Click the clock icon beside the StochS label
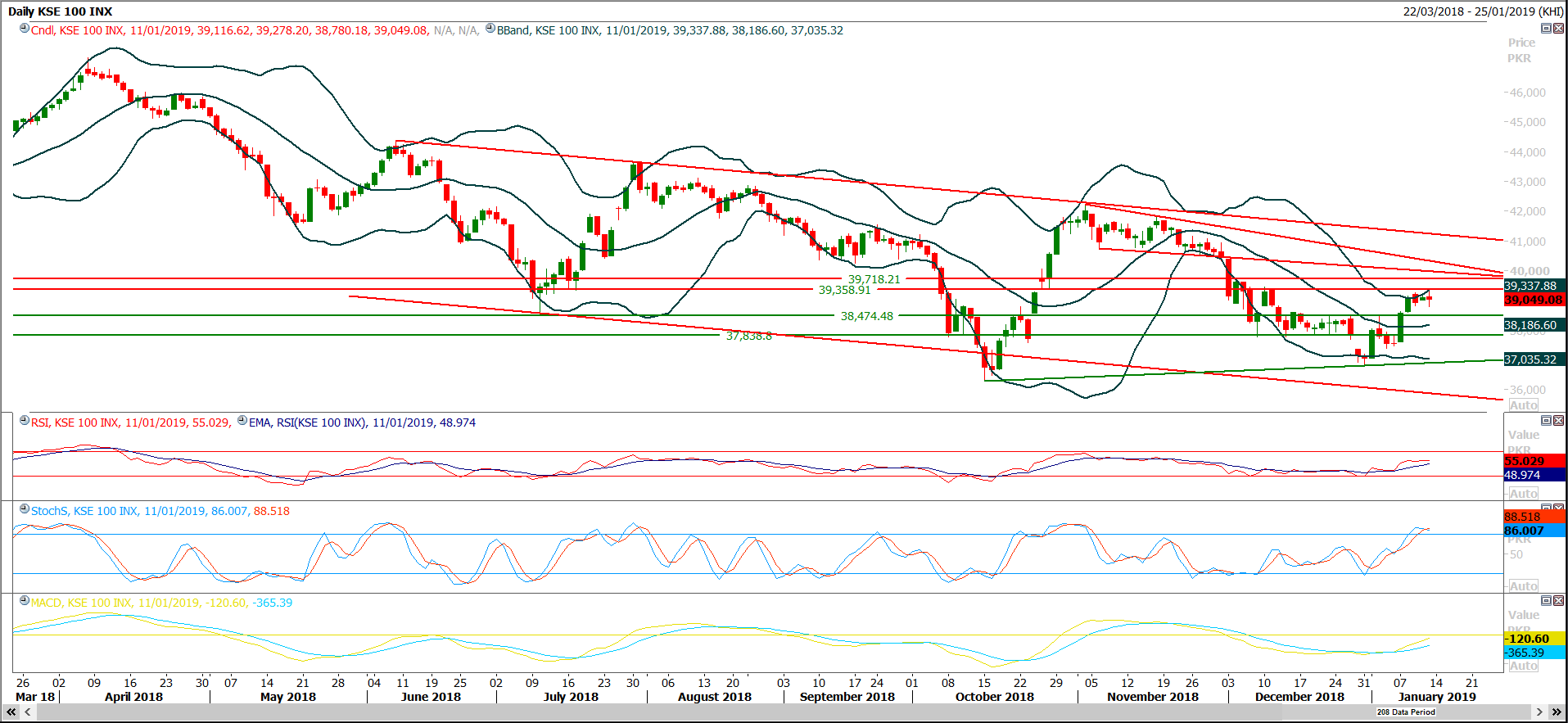This screenshot has width=1568, height=723. (25, 509)
